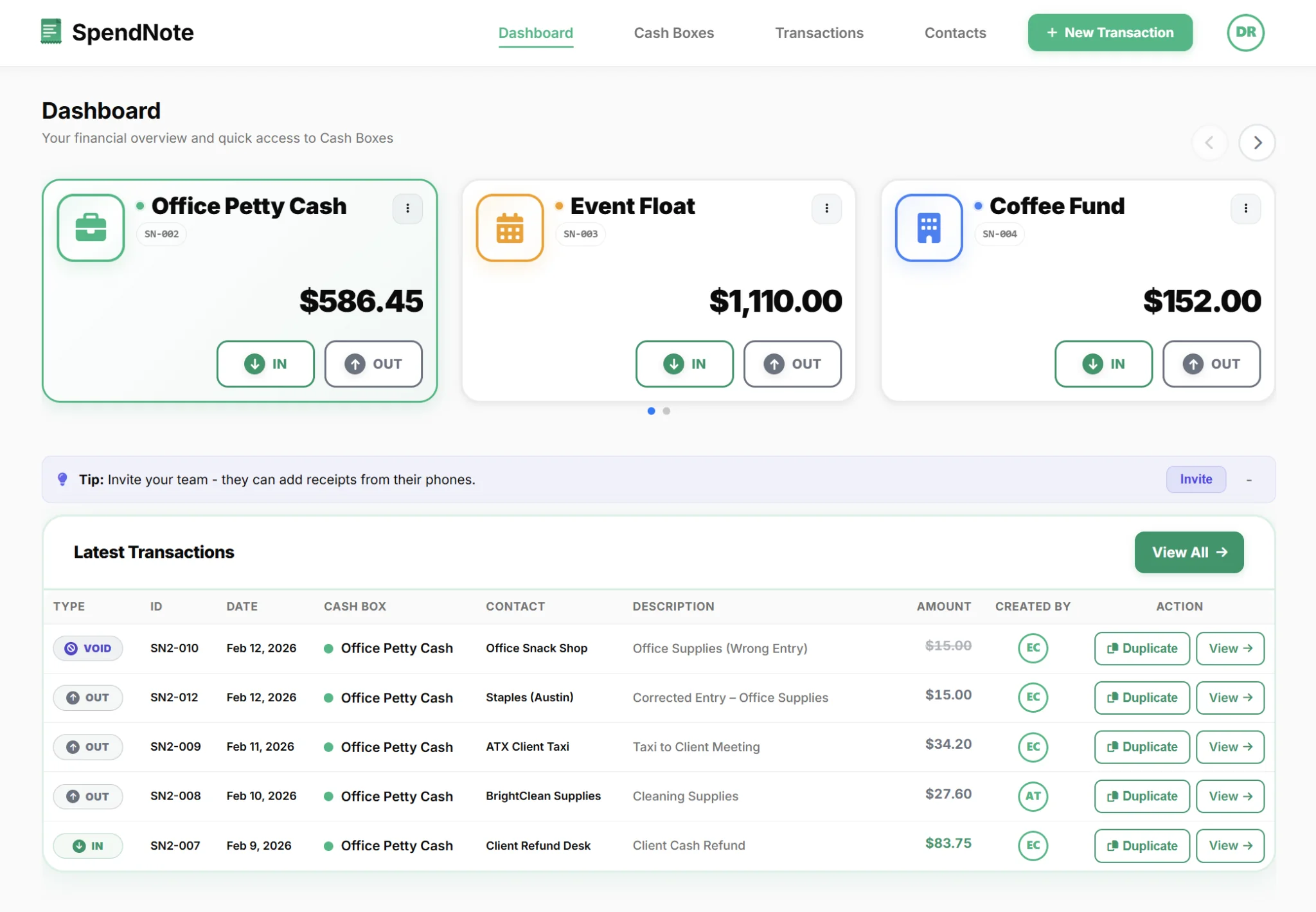
Task: Collapse the team invite tip banner
Action: click(1248, 479)
